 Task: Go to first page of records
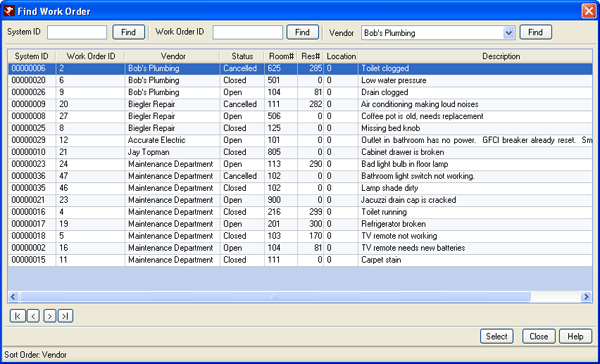coord(18,316)
